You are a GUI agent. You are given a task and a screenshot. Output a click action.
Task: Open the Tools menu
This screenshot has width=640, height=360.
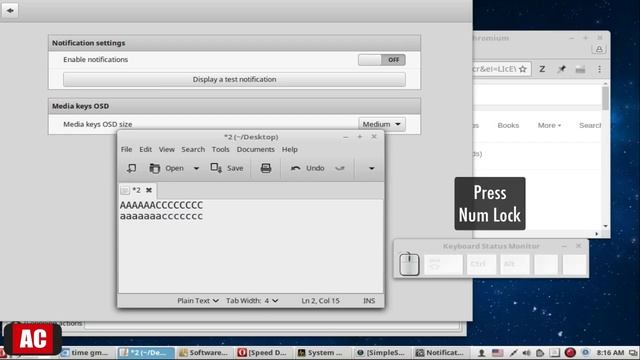(x=220, y=149)
